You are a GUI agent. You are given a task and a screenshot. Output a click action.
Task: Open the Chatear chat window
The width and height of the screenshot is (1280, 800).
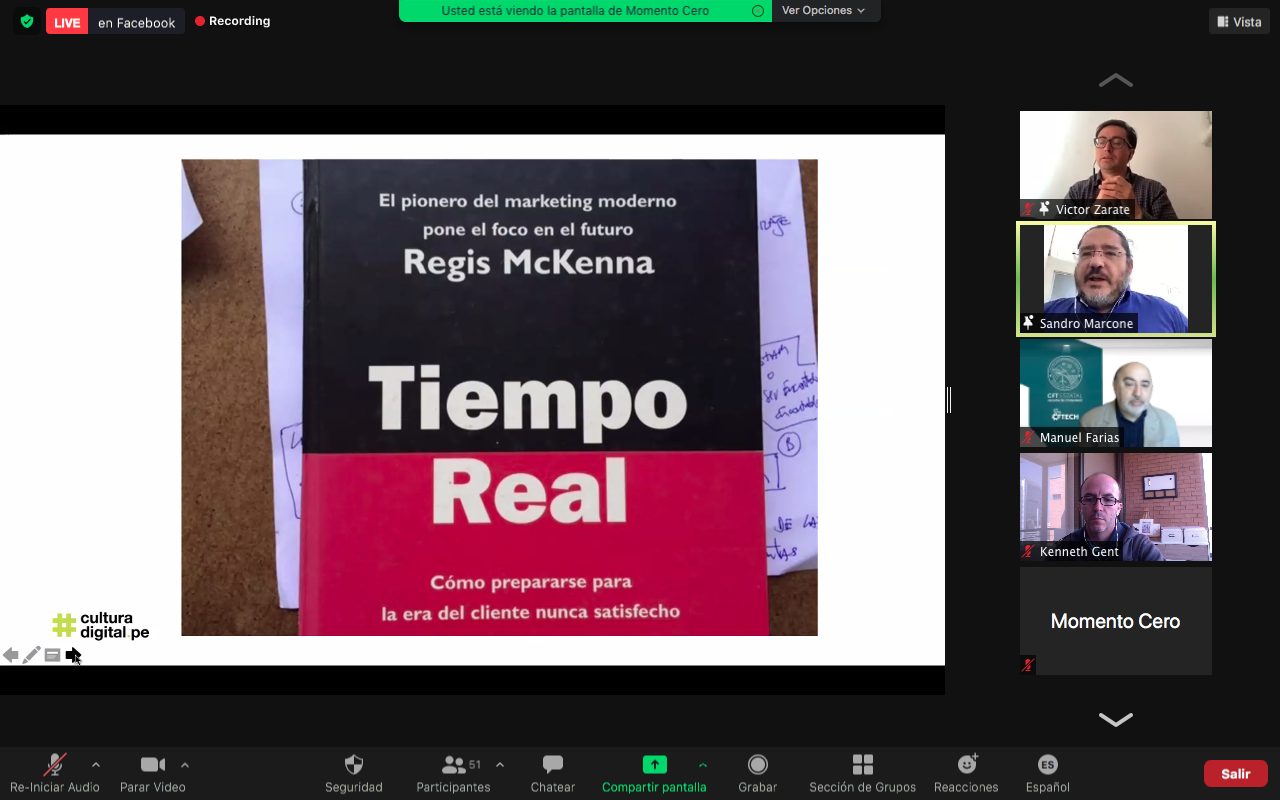(552, 766)
